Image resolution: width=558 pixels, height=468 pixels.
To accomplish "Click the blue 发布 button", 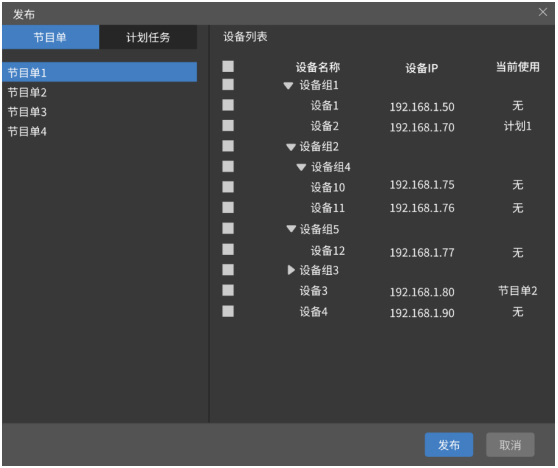I will 449,445.
